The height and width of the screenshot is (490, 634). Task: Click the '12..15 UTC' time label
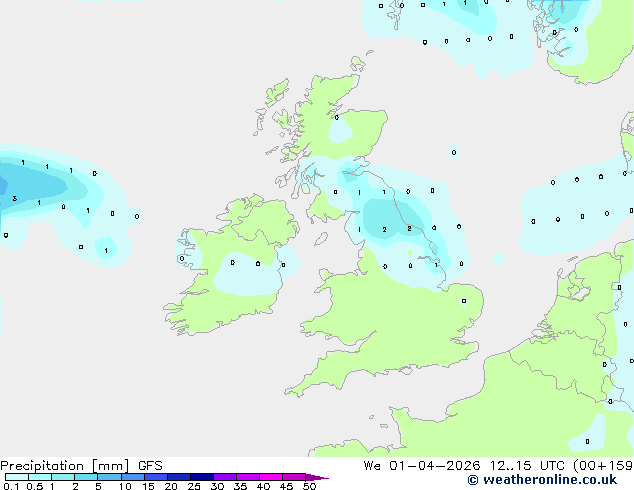pos(527,466)
